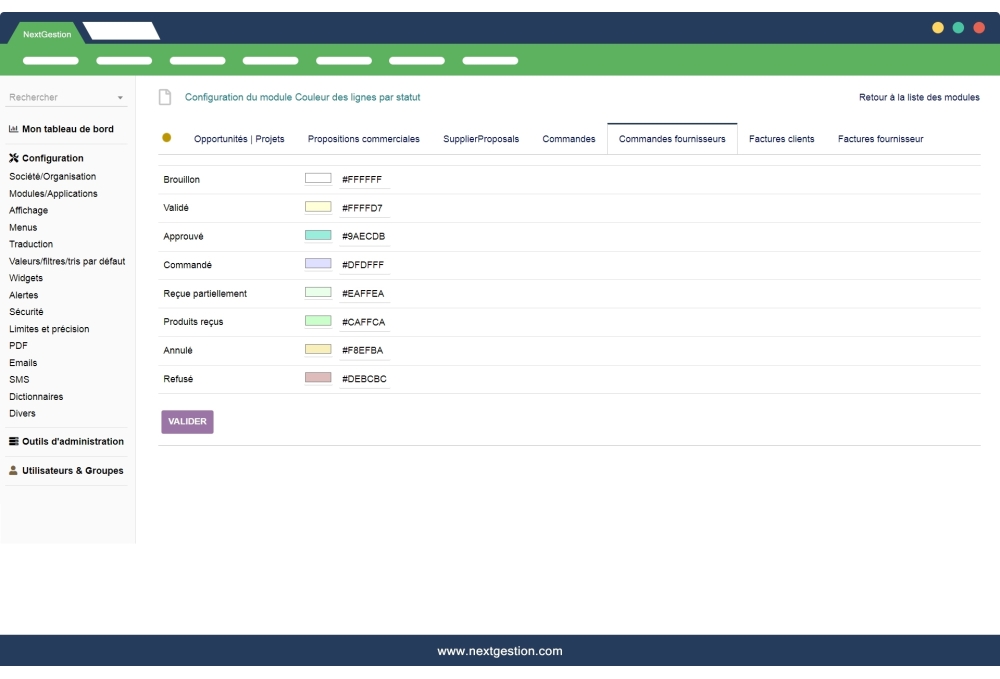Switch to the Factures clients tab
The width and height of the screenshot is (1000, 679).
tap(781, 138)
